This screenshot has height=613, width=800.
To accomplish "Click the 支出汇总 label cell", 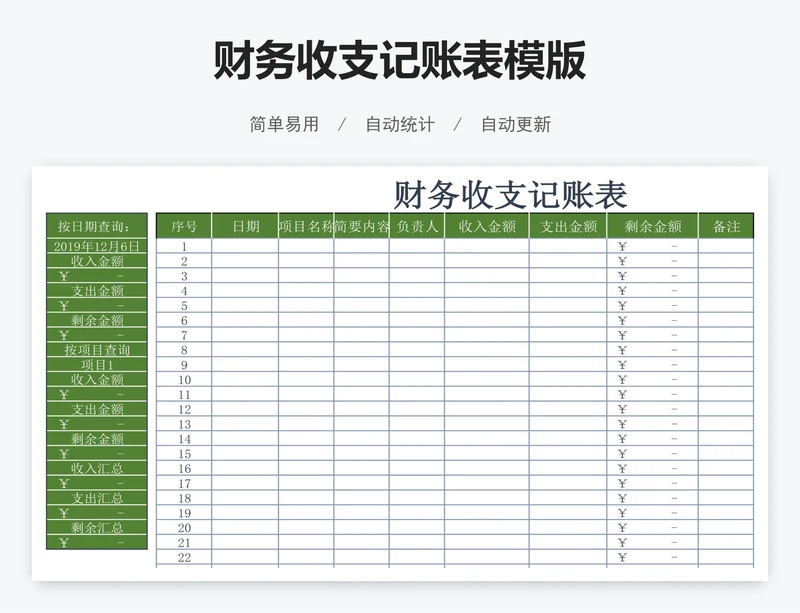I will point(96,498).
